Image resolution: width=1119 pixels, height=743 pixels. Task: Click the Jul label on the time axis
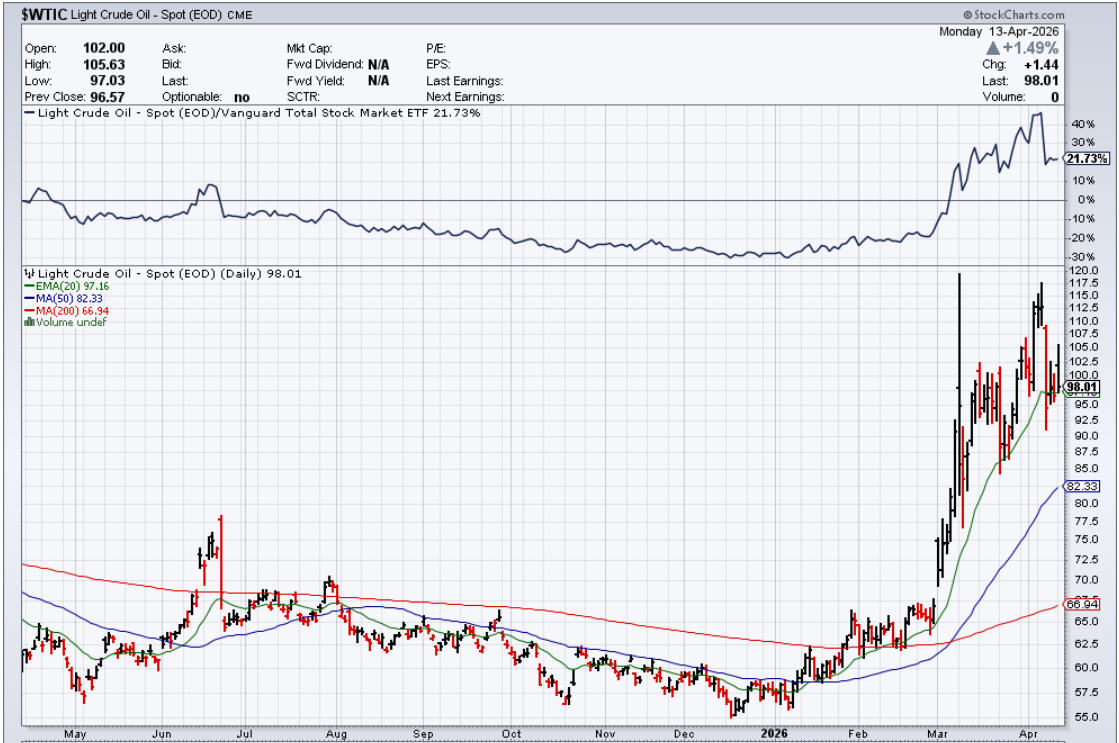point(242,732)
